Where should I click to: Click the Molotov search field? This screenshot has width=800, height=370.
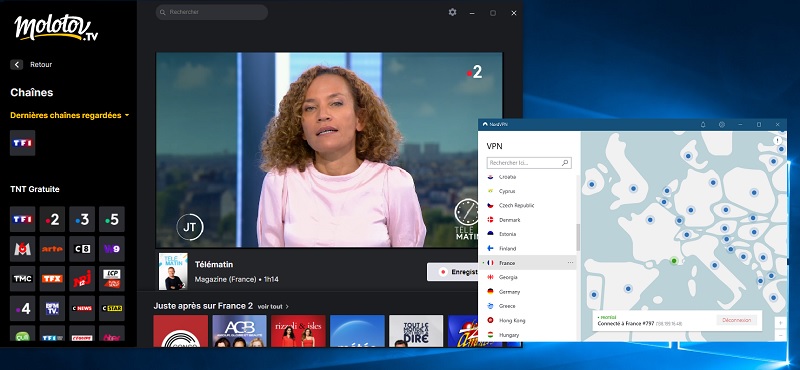point(212,12)
